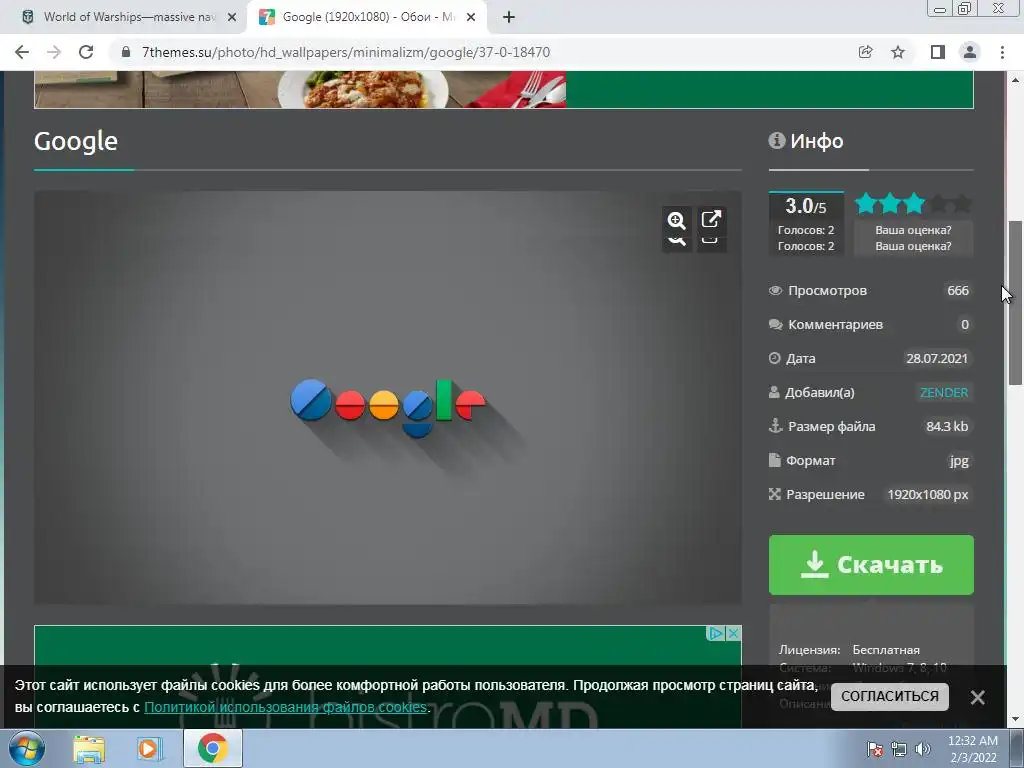
Task: Click the Инфо section heading
Action: 816,141
